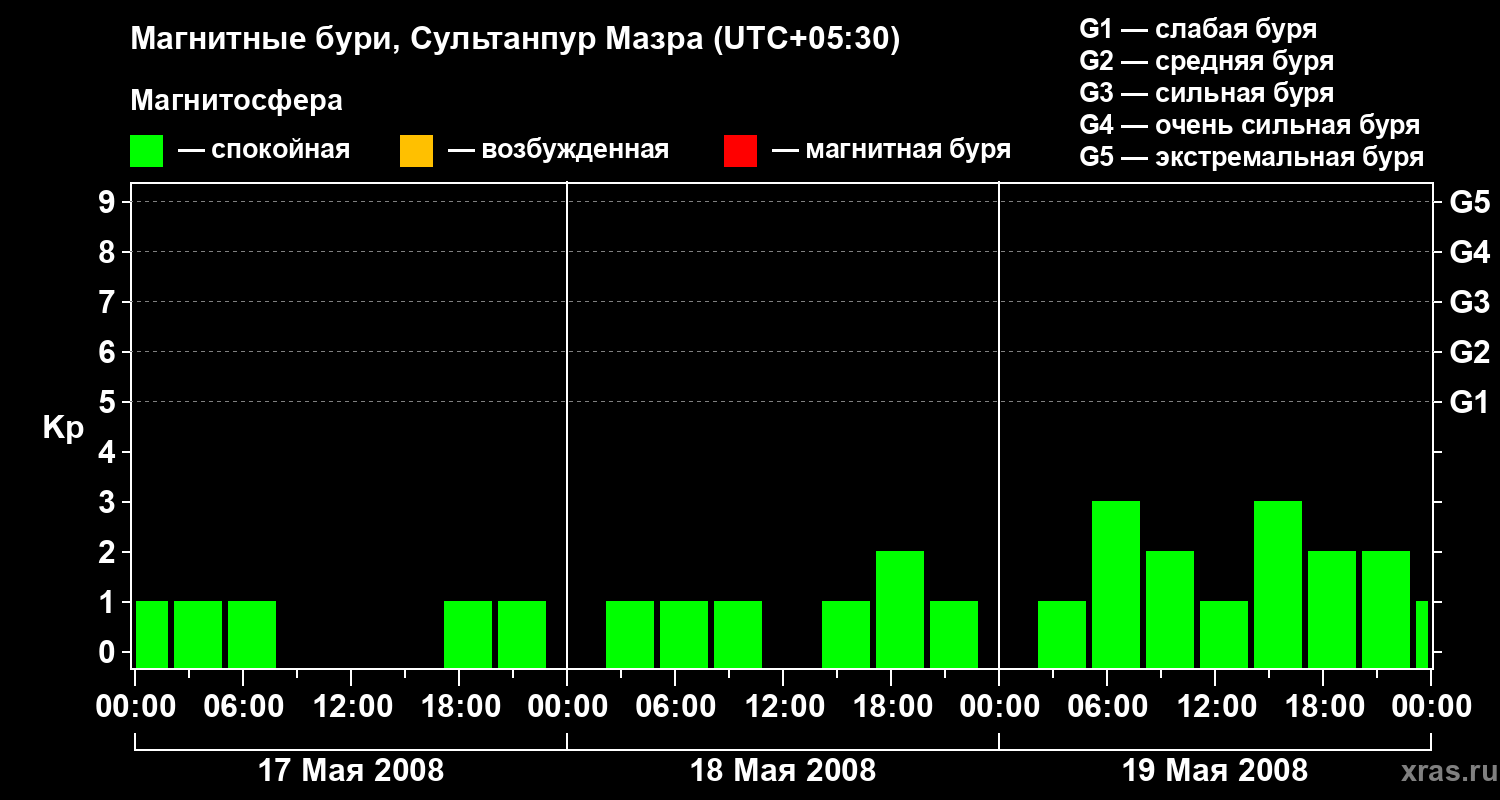The width and height of the screenshot is (1500, 800).
Task: Click the 'G3' storm level axis label
Action: point(1470,302)
